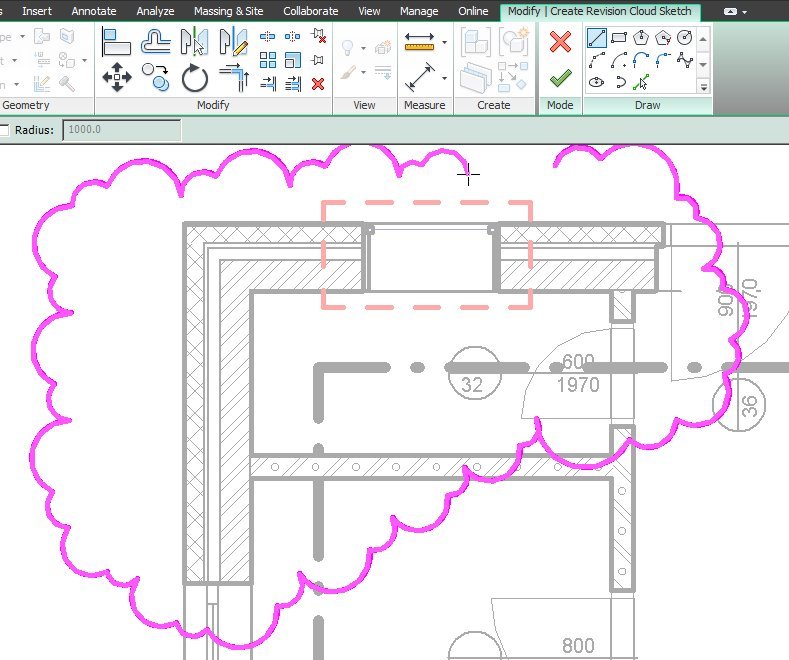The height and width of the screenshot is (660, 789).
Task: Select Trim/Extend to Corner tool
Action: point(234,77)
